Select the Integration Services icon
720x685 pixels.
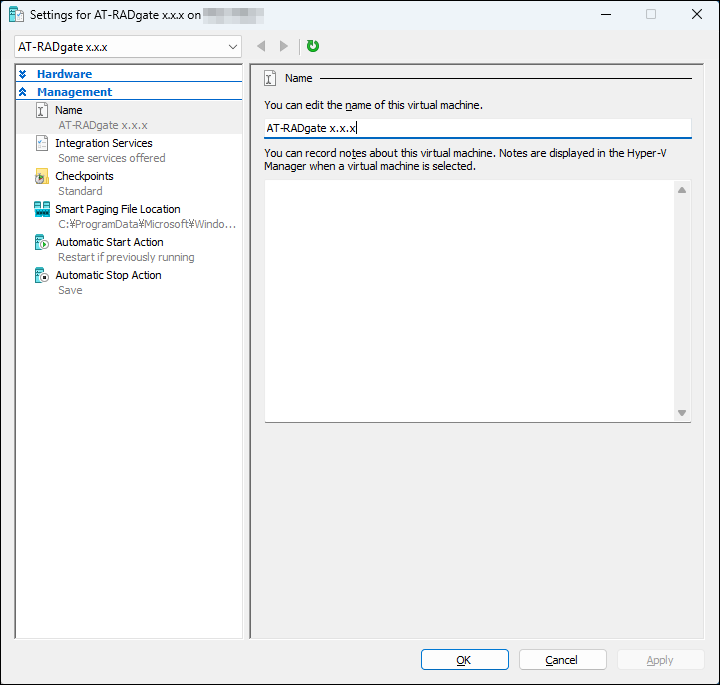(42, 144)
